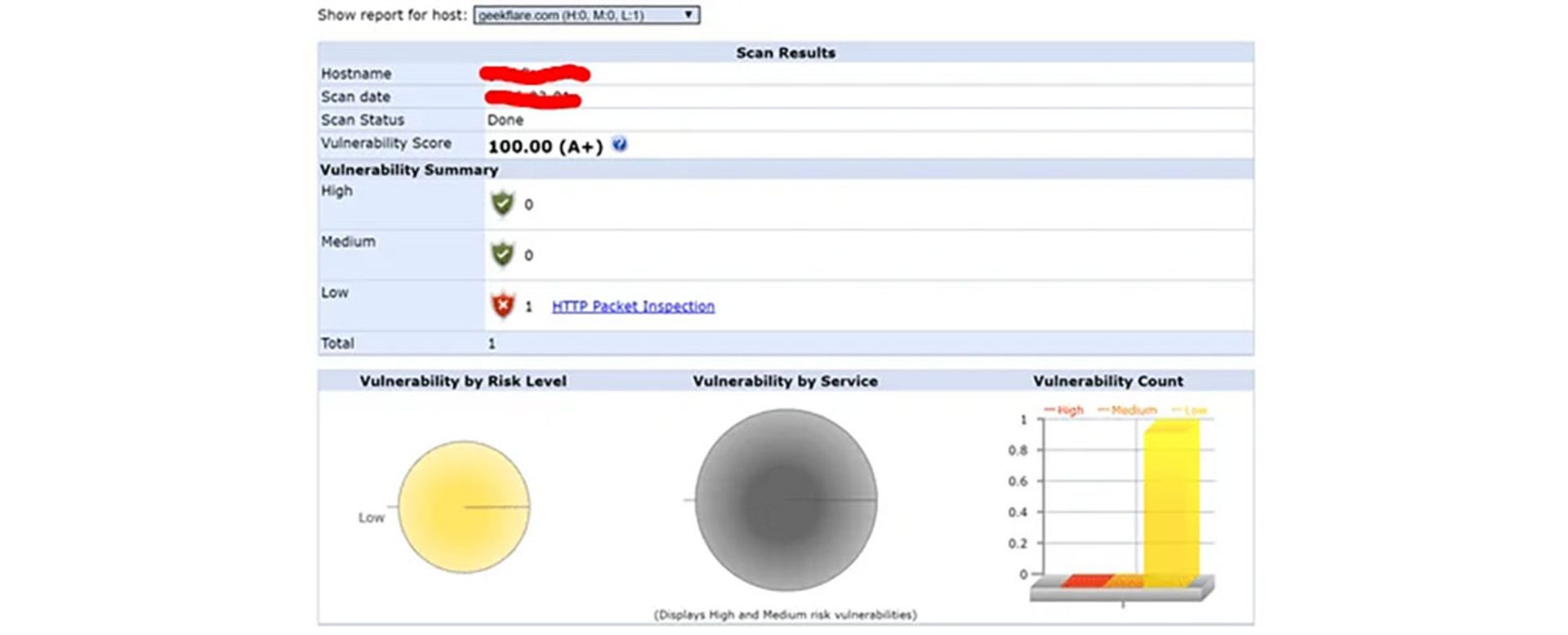
Task: Click the red shield icon in the Low row
Action: (502, 305)
